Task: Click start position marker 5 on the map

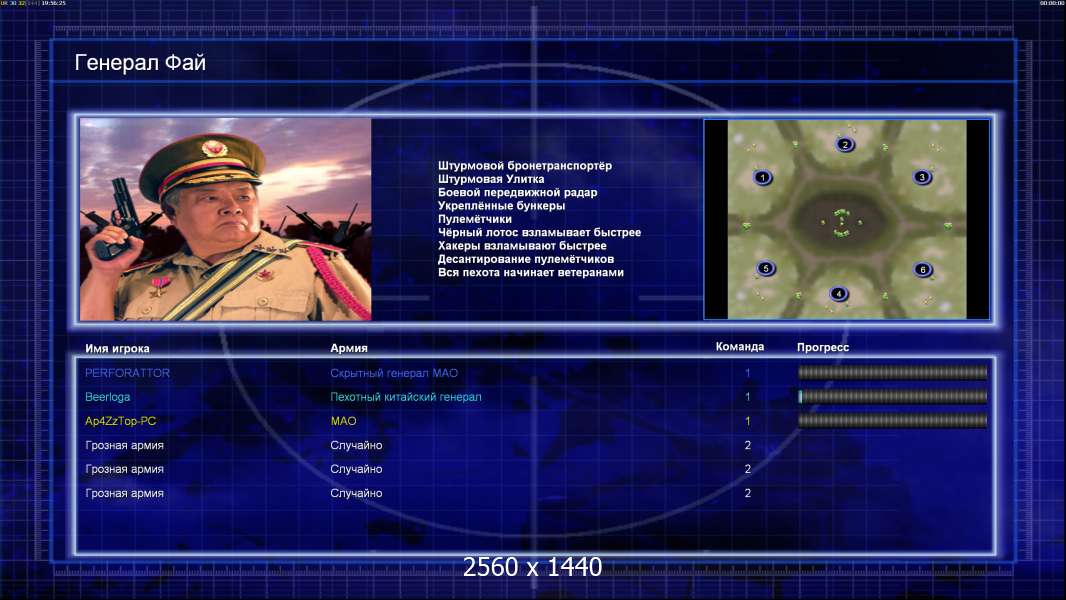Action: pyautogui.click(x=766, y=268)
